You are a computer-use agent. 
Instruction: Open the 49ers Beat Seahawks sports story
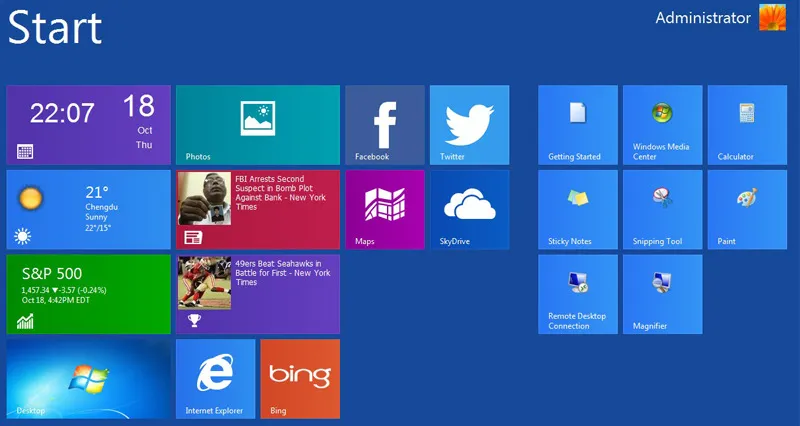[x=258, y=293]
